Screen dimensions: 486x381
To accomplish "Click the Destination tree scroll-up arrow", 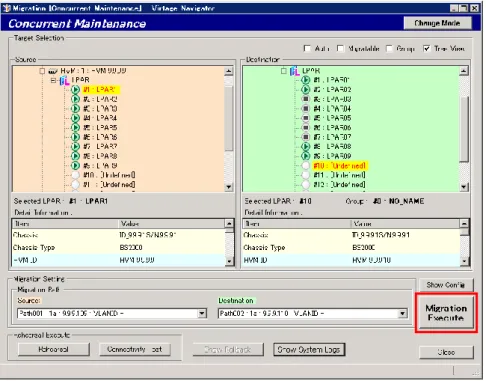I will (x=464, y=71).
